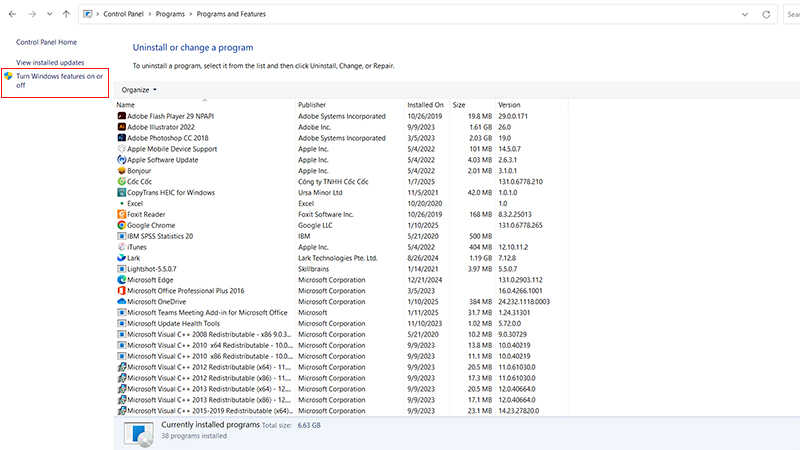Click the Back arrow in navigation bar

[x=12, y=14]
